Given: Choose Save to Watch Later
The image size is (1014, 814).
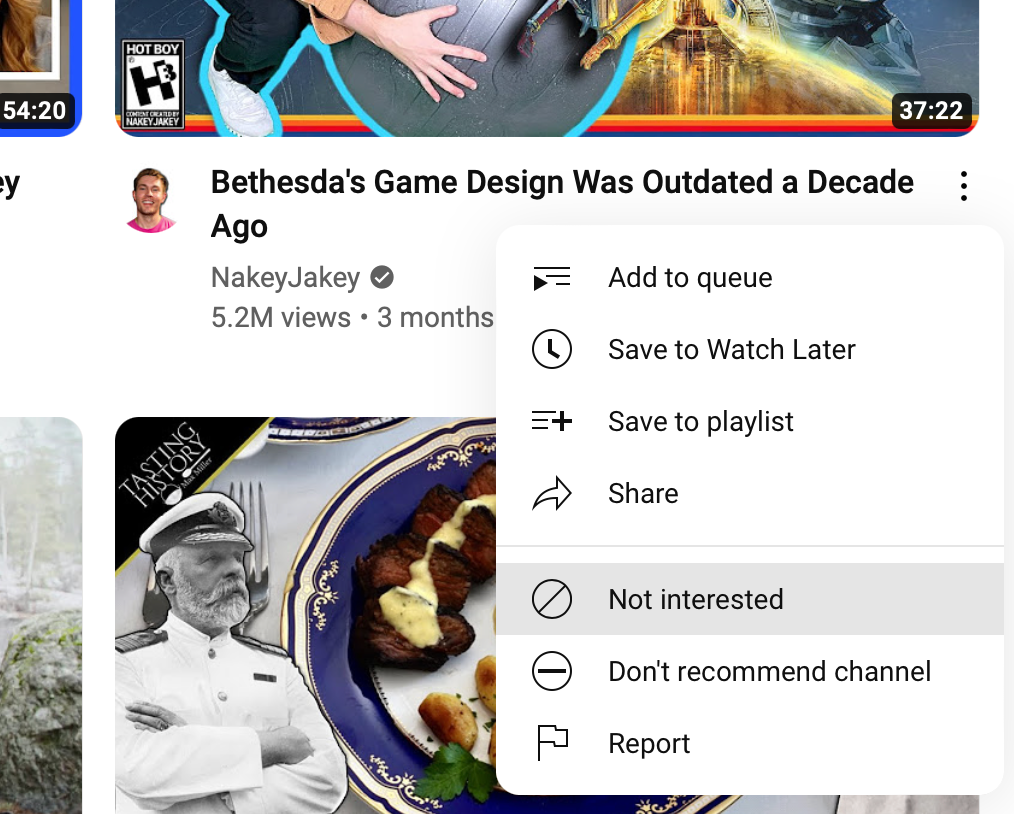Looking at the screenshot, I should pyautogui.click(x=750, y=349).
